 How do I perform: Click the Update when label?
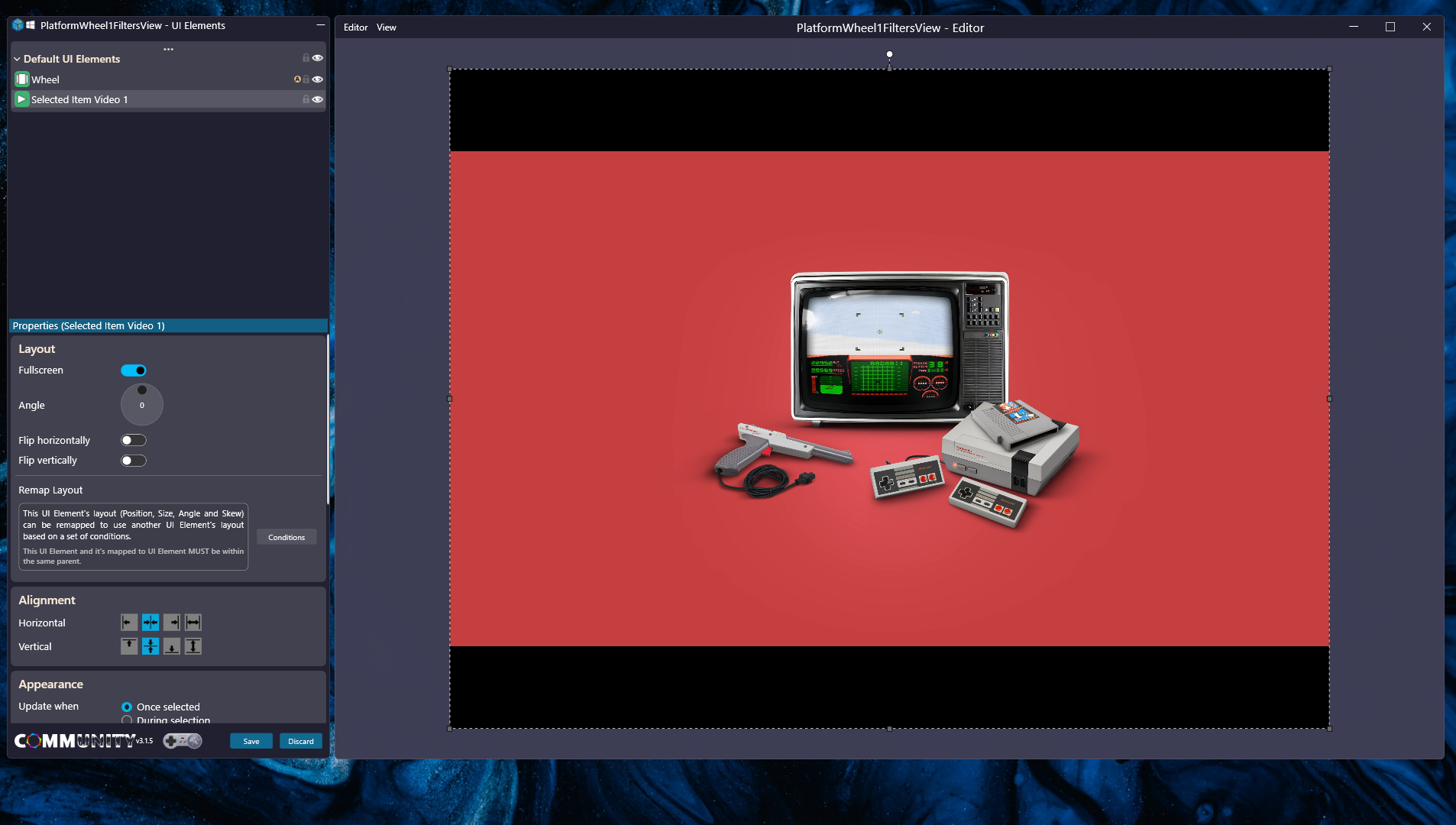click(x=48, y=707)
